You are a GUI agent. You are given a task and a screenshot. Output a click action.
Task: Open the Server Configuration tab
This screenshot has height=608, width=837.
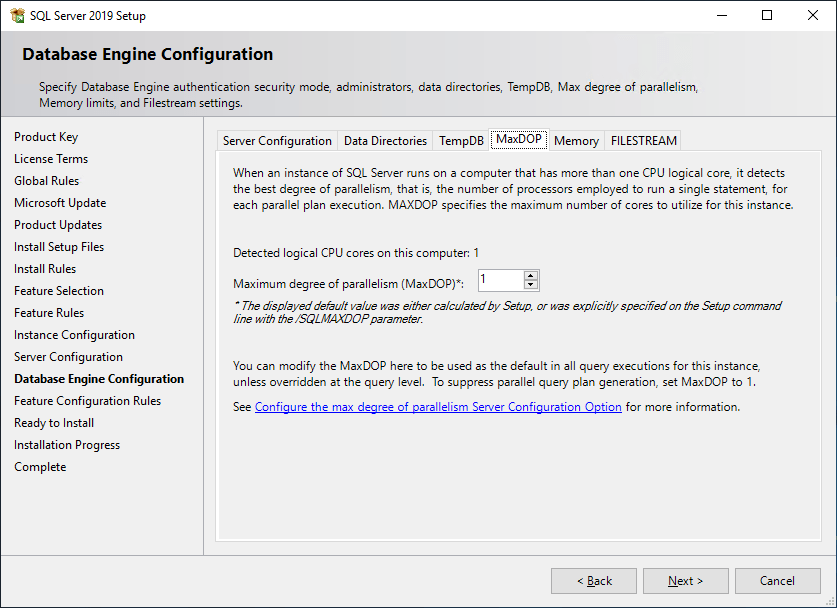tap(277, 140)
